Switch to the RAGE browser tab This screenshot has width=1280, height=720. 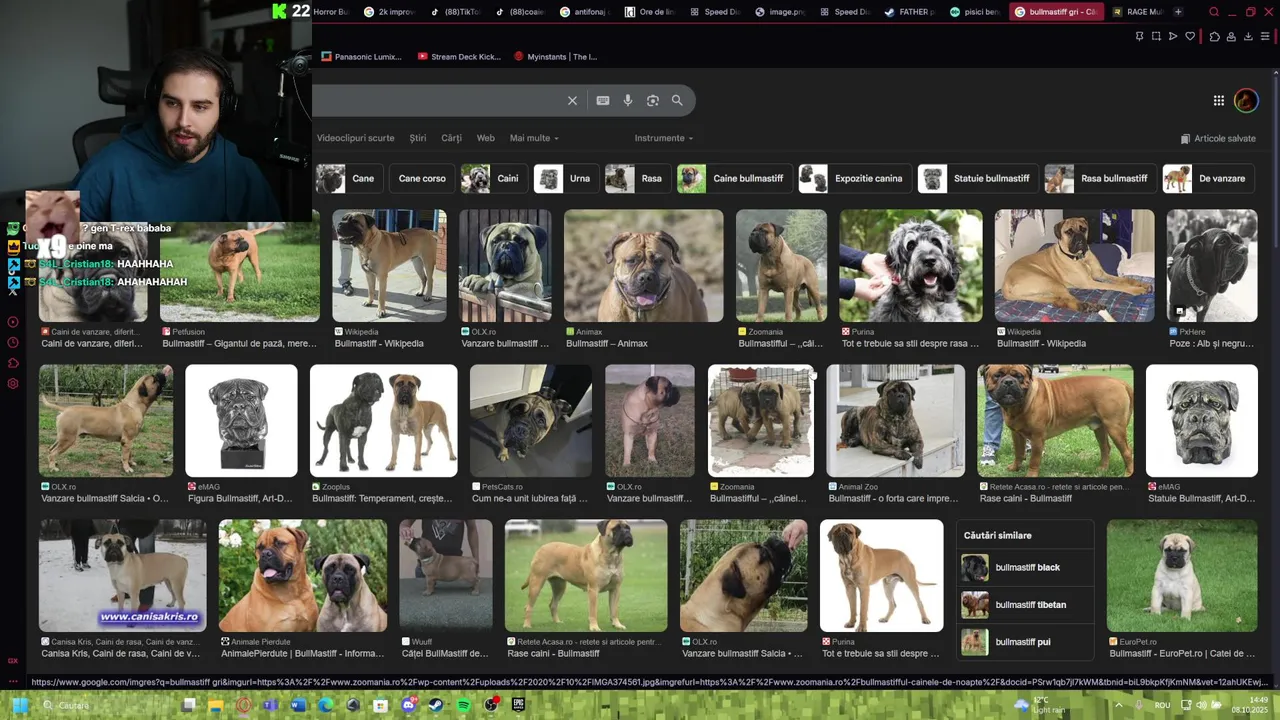tap(1137, 12)
